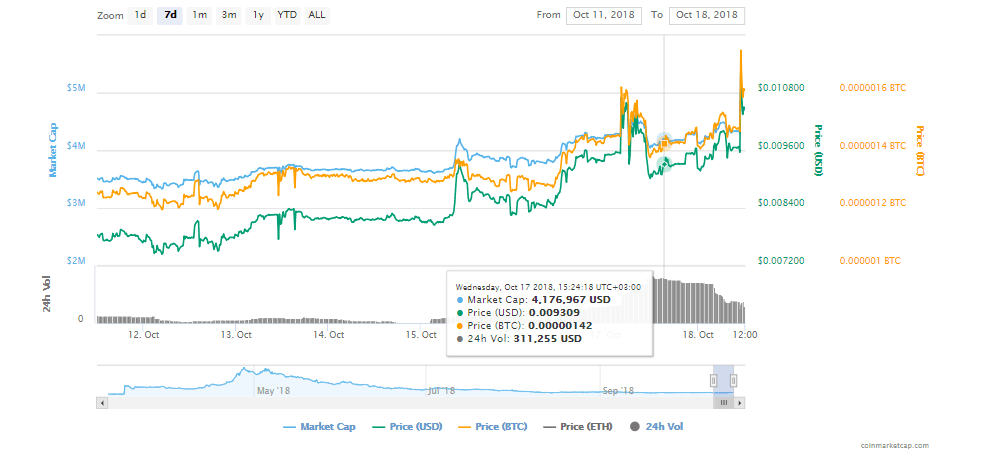Viewport: 992px width, 457px height.
Task: Open the coinmarketcap.com credit link
Action: tap(899, 446)
